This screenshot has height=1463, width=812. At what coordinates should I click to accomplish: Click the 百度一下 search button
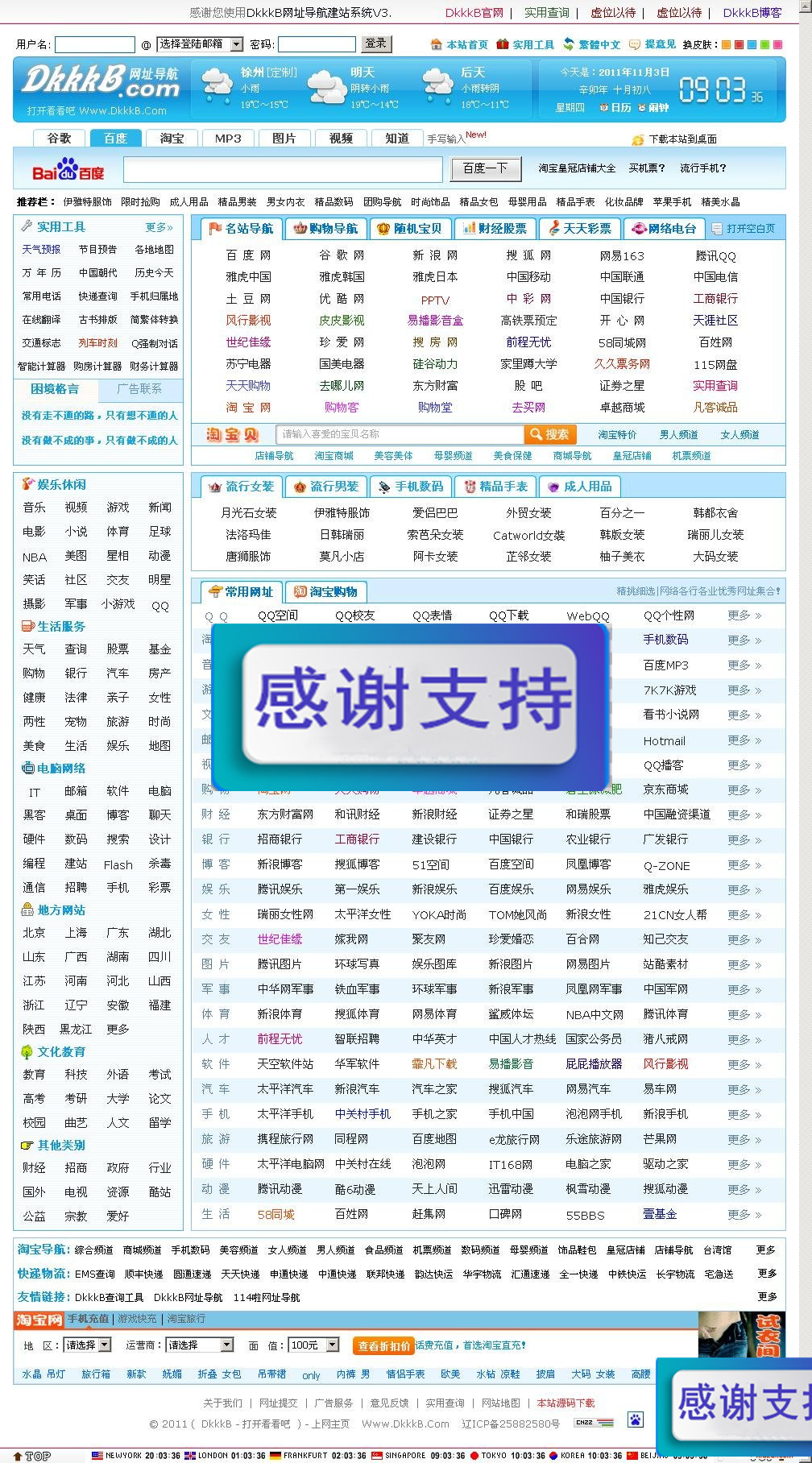[x=485, y=168]
